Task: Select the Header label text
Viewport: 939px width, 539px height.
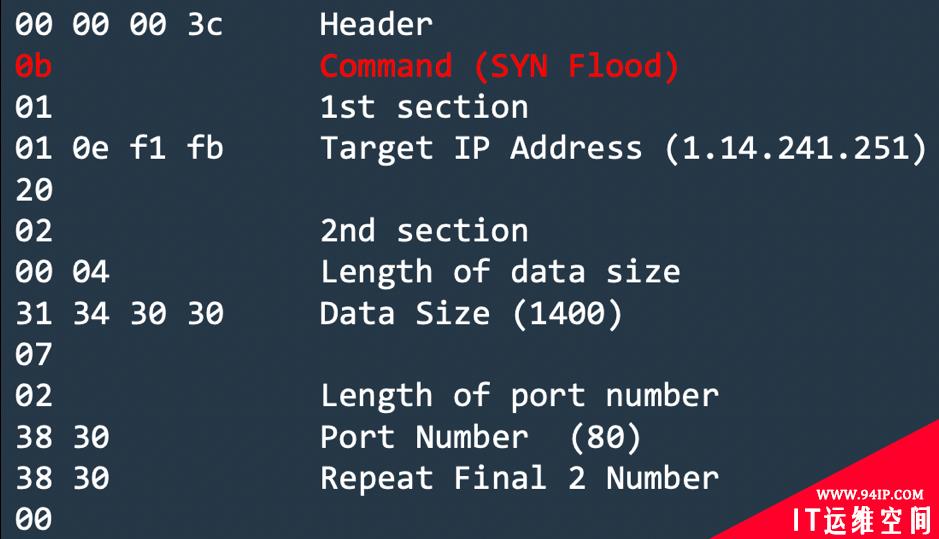Action: (376, 25)
